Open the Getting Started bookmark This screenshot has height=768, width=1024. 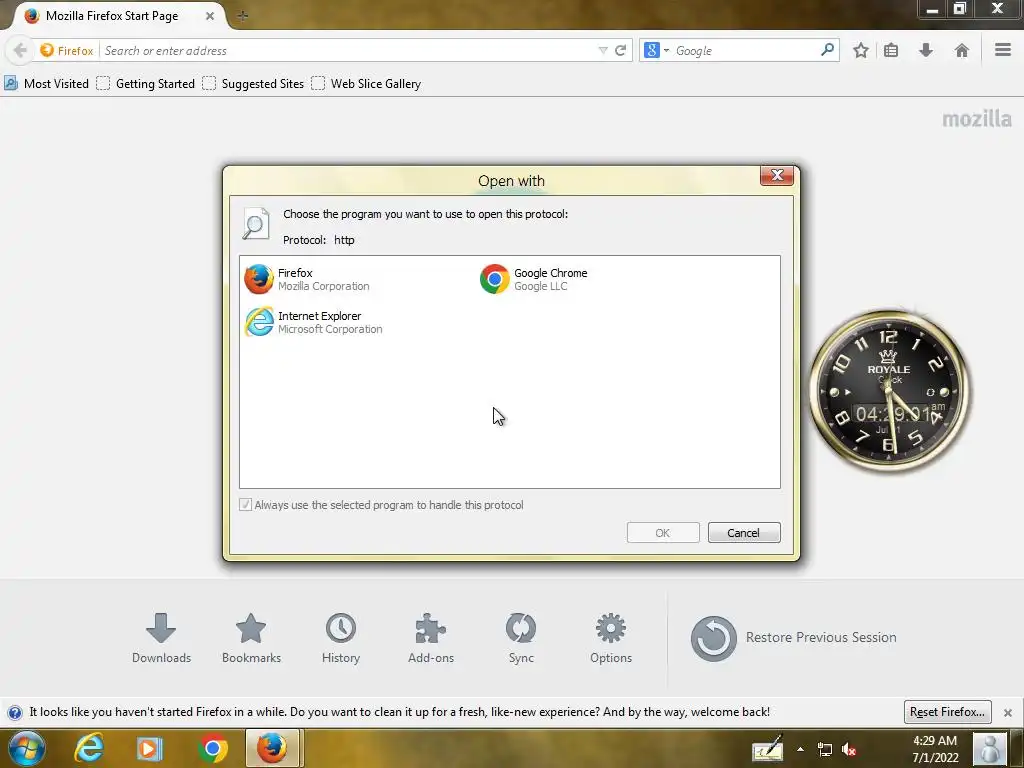click(146, 84)
